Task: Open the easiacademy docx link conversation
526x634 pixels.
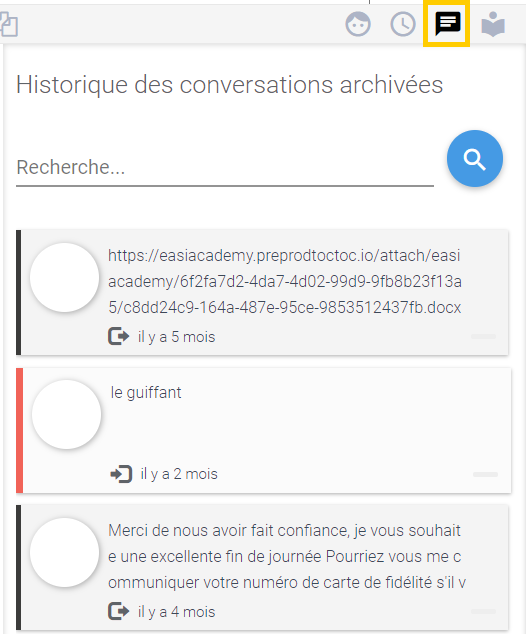Action: tap(262, 293)
